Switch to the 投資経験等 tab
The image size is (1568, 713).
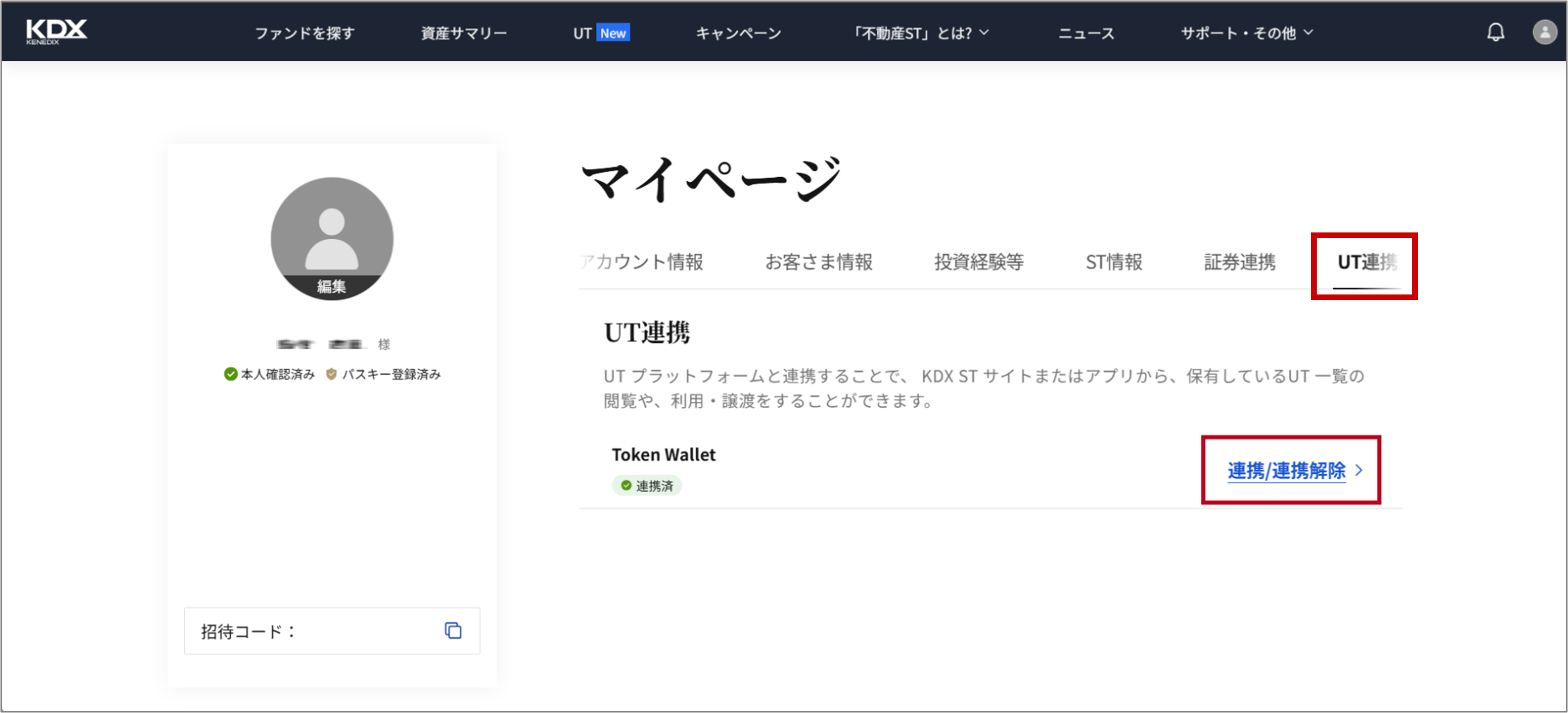pos(979,262)
